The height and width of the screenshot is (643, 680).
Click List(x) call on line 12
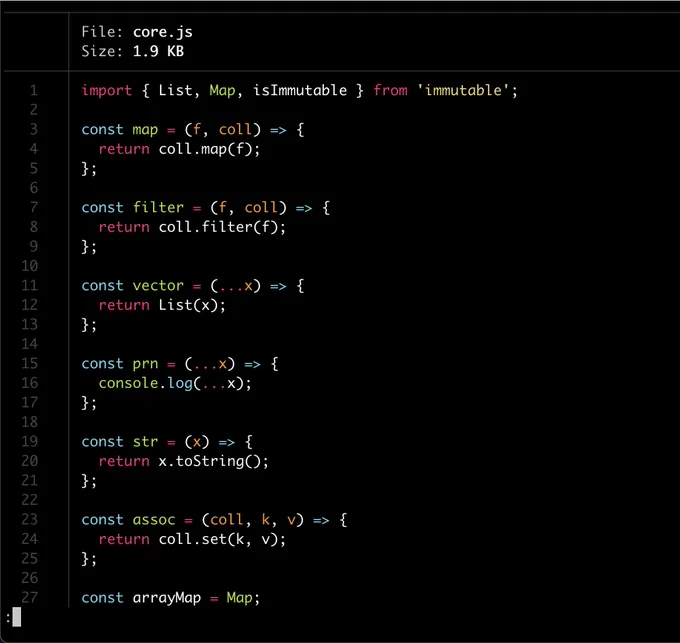coord(188,305)
